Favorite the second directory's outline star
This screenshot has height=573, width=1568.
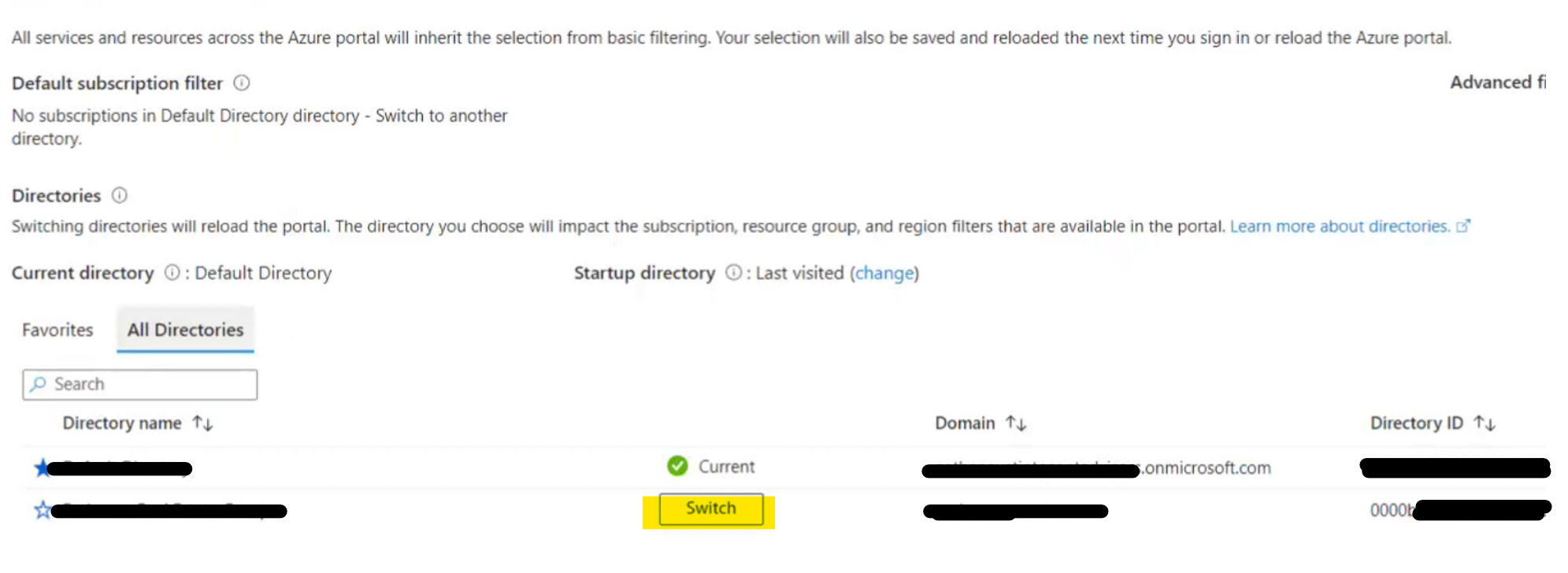(42, 510)
